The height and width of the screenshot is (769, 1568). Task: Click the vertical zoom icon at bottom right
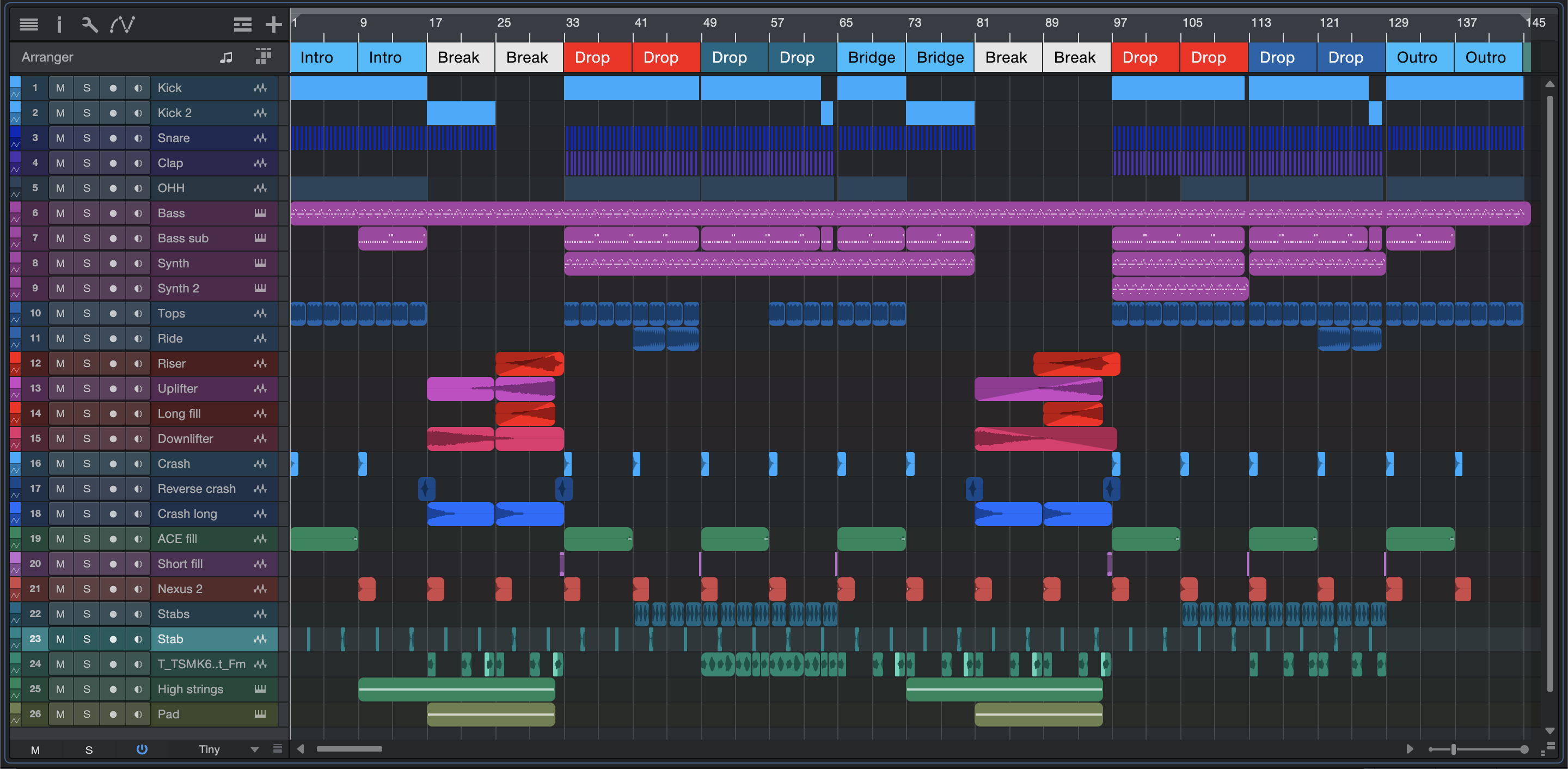click(x=1548, y=749)
